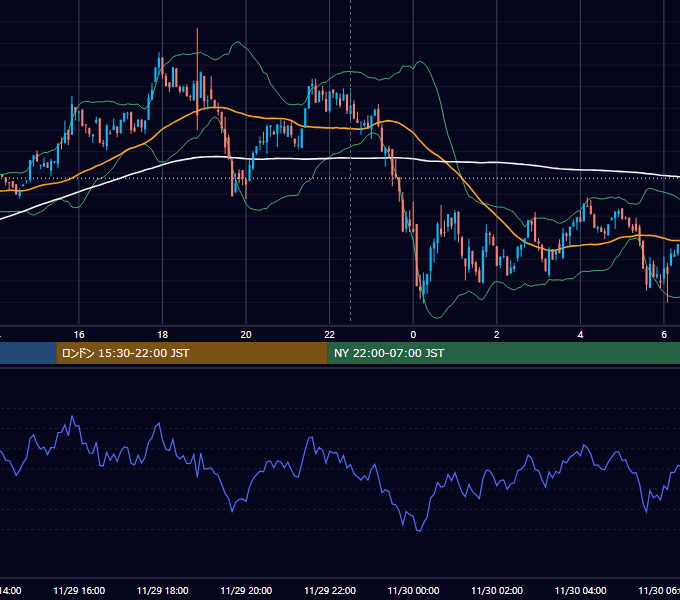Click the 11/30 02:00 date label
Screen dimensions: 680x600
(497, 590)
